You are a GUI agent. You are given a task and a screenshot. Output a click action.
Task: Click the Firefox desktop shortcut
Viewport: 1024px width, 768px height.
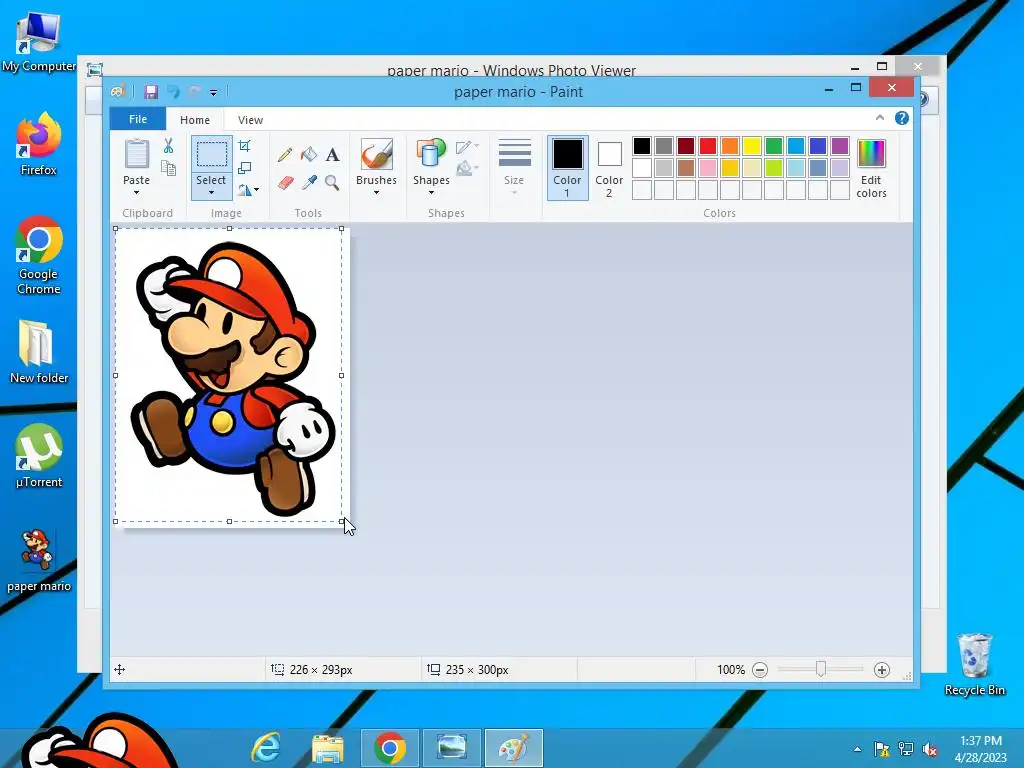(39, 144)
